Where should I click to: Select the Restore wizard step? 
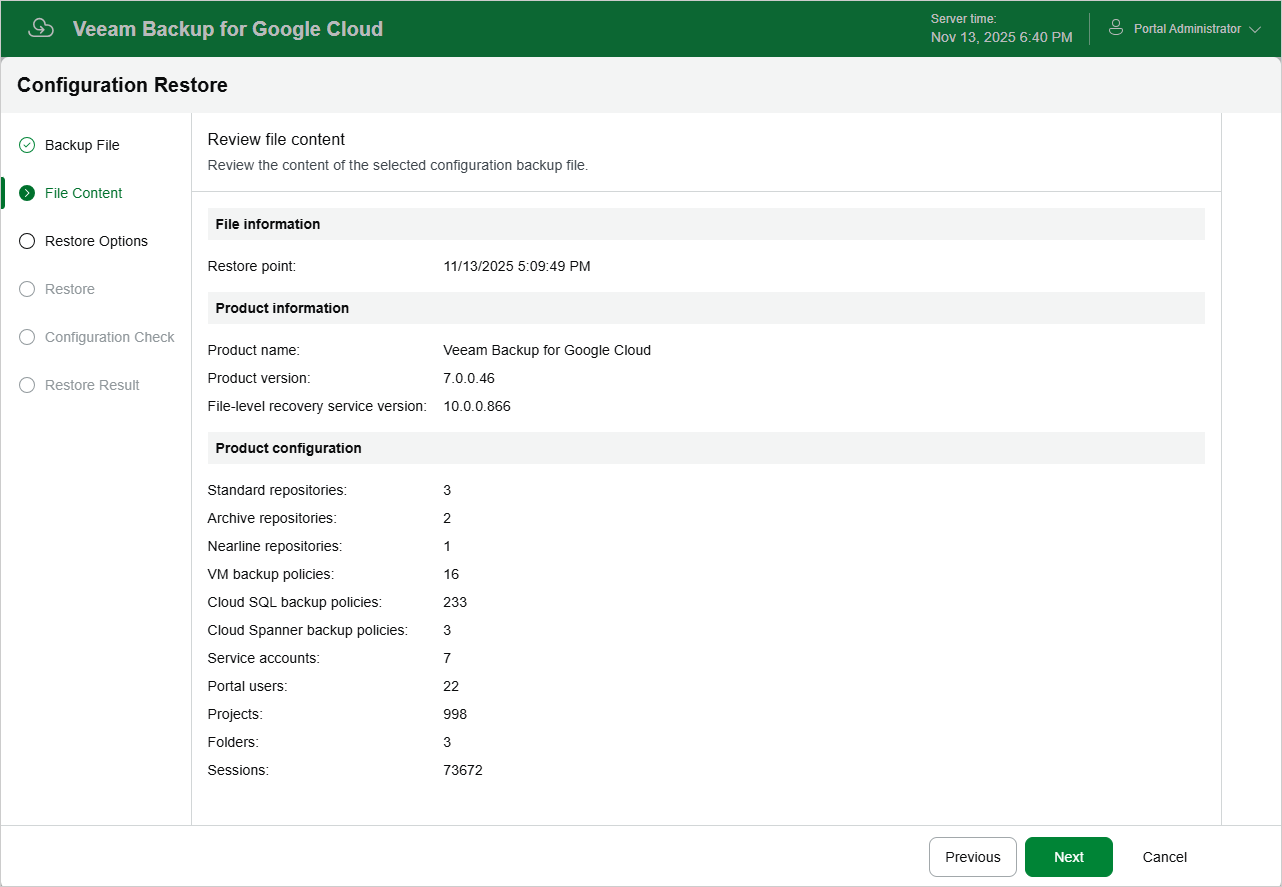point(70,289)
